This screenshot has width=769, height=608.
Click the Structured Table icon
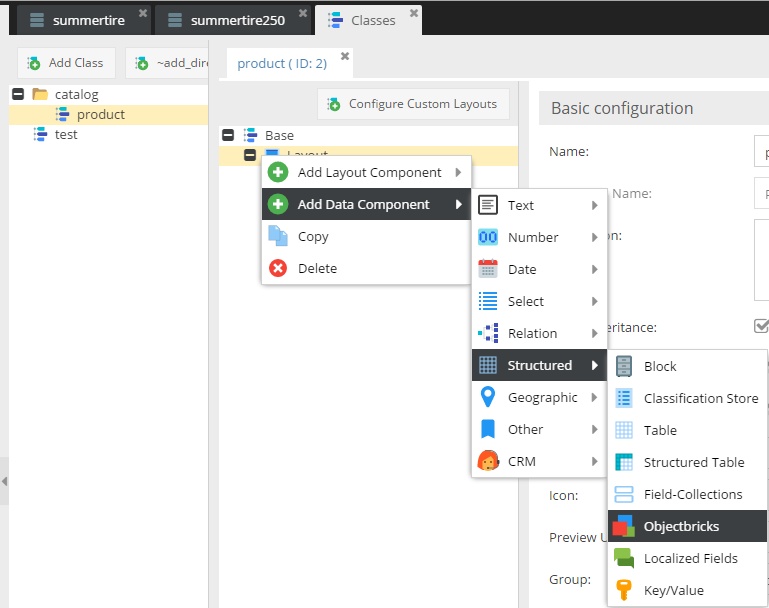[624, 462]
